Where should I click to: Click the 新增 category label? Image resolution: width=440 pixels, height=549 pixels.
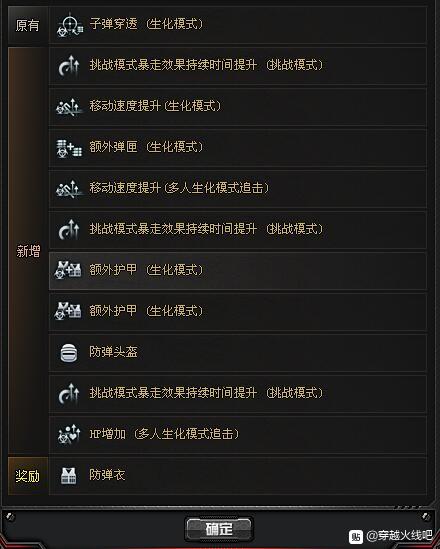click(28, 251)
